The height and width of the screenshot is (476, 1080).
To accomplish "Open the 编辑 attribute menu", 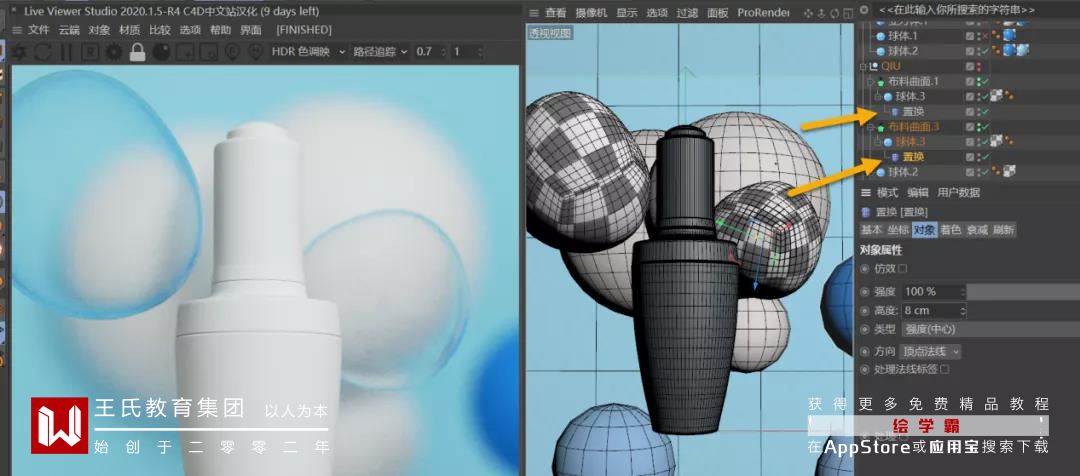I will click(918, 192).
